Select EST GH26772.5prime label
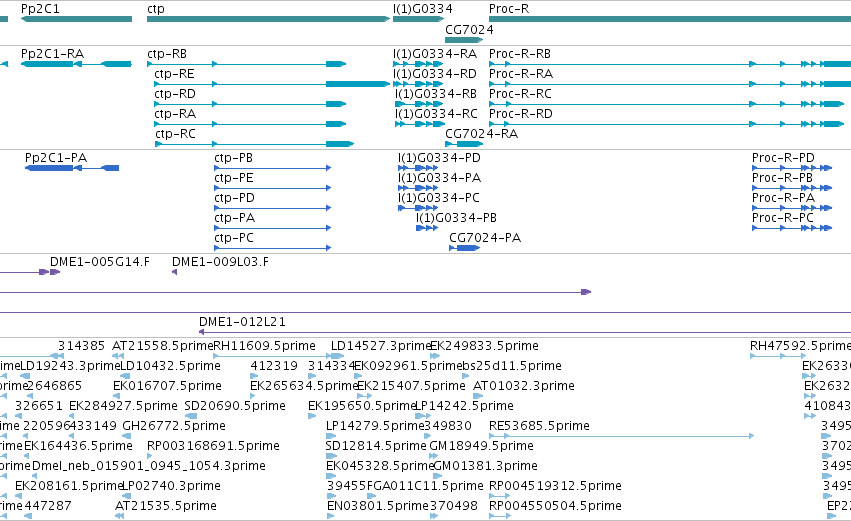This screenshot has height=521, width=851. (x=174, y=427)
